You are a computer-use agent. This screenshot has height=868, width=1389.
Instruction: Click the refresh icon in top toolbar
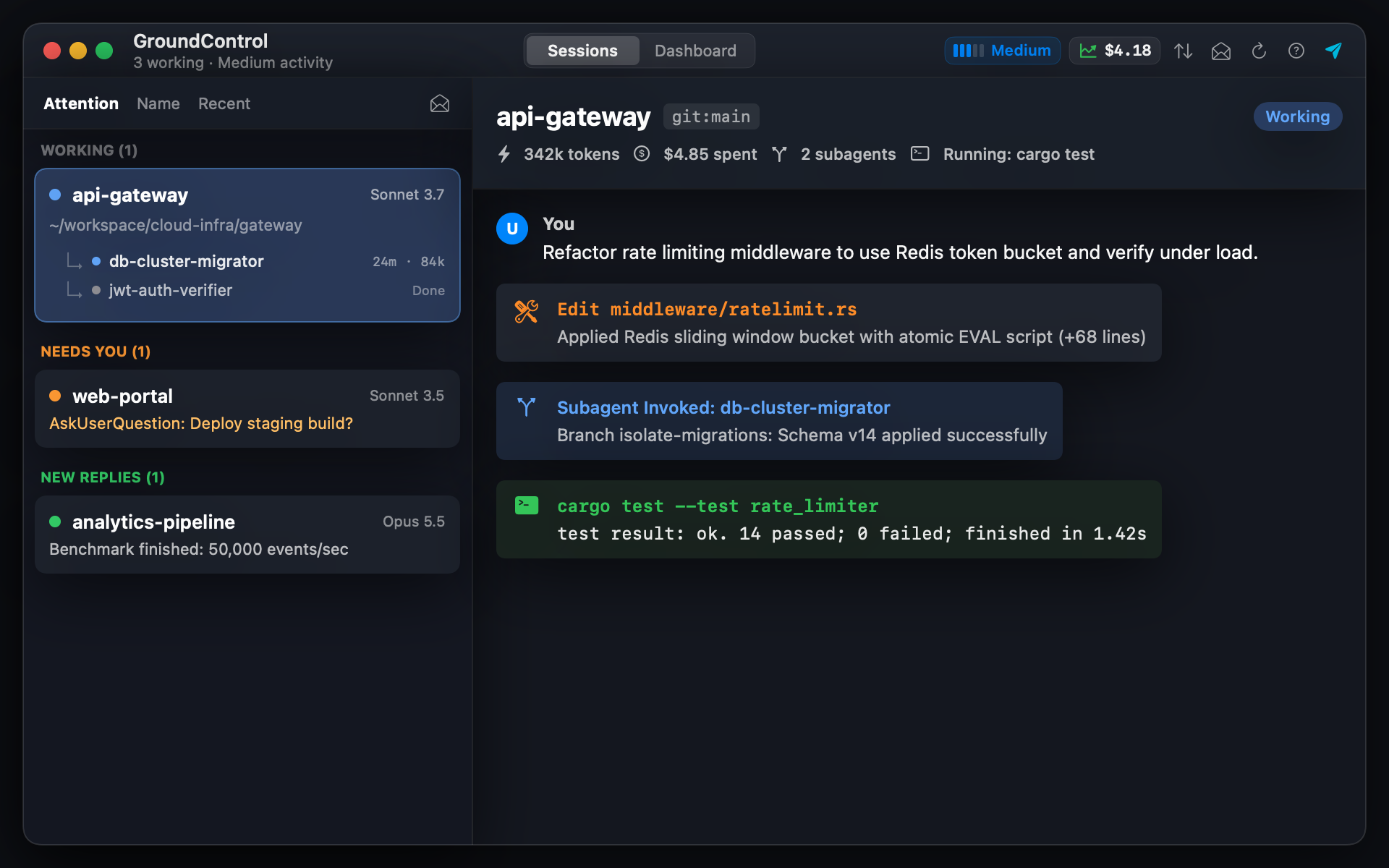[1259, 51]
